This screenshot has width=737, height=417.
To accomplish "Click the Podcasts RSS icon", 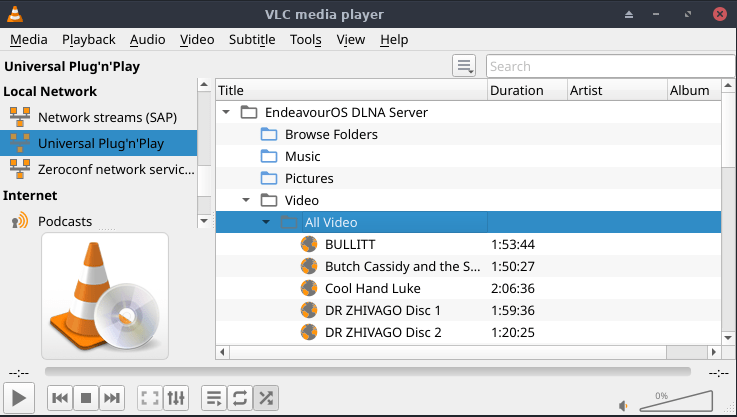I will coord(20,220).
